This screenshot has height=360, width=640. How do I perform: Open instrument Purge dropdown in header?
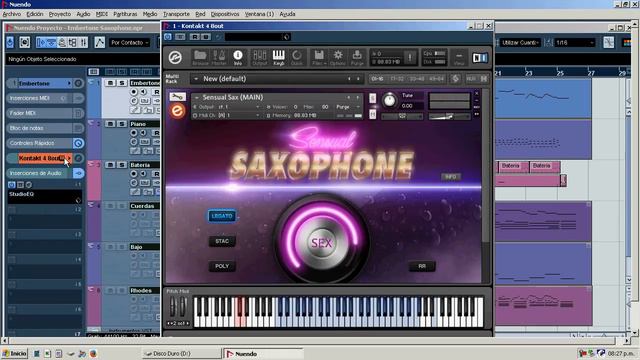point(348,107)
